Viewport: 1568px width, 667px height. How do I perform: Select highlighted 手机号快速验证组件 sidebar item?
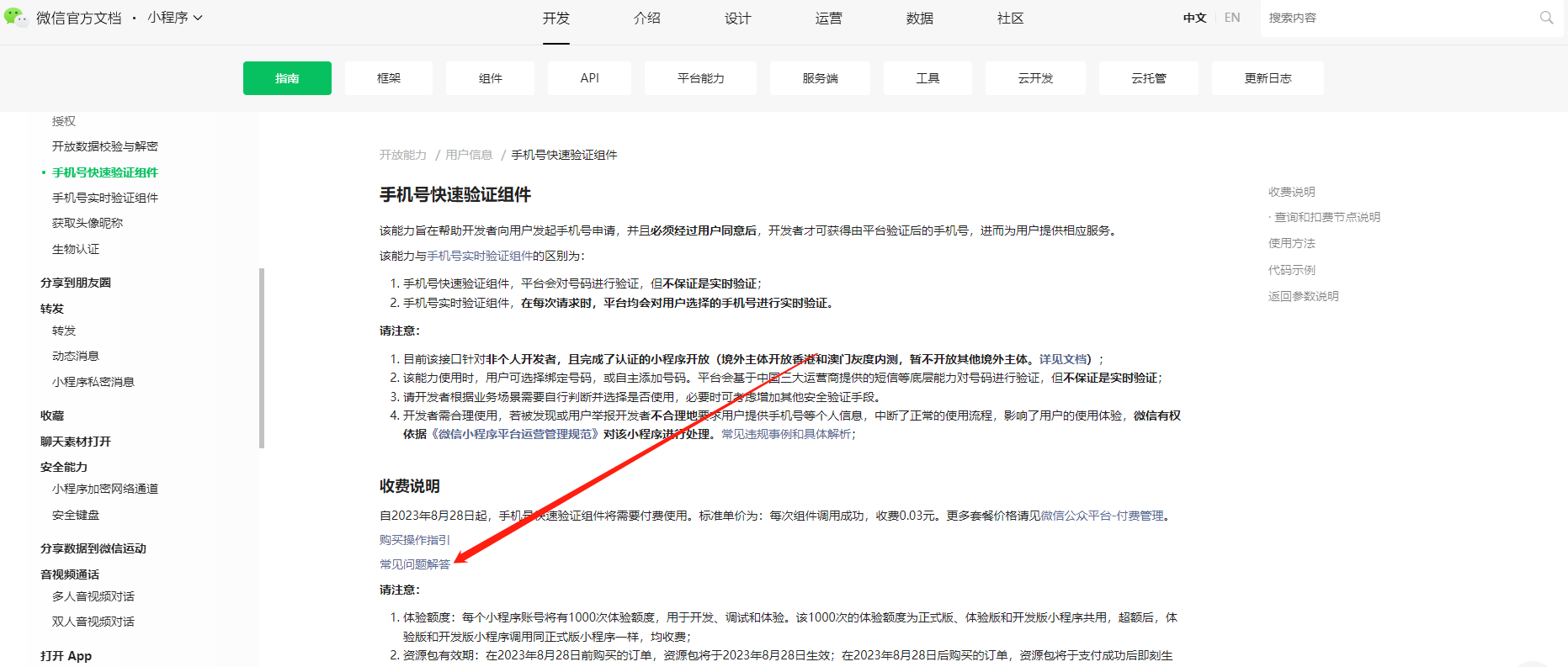tap(105, 172)
